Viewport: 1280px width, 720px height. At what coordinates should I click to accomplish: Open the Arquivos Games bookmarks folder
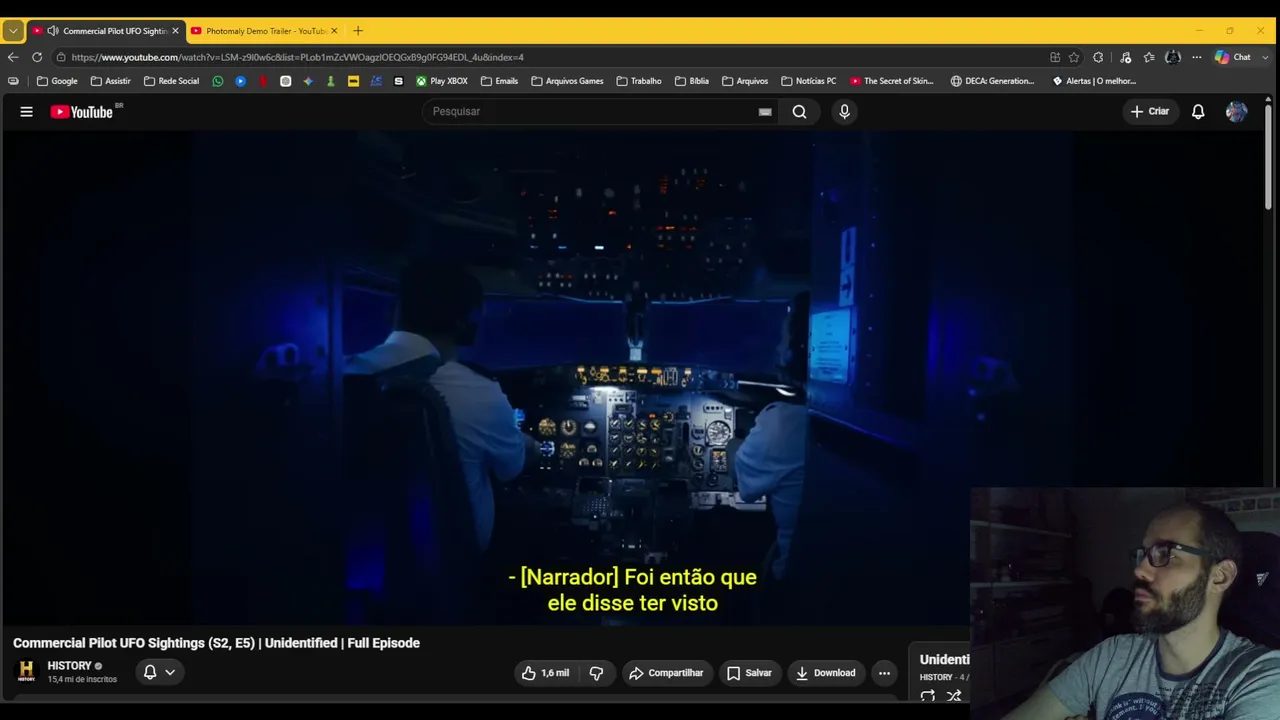(x=567, y=81)
